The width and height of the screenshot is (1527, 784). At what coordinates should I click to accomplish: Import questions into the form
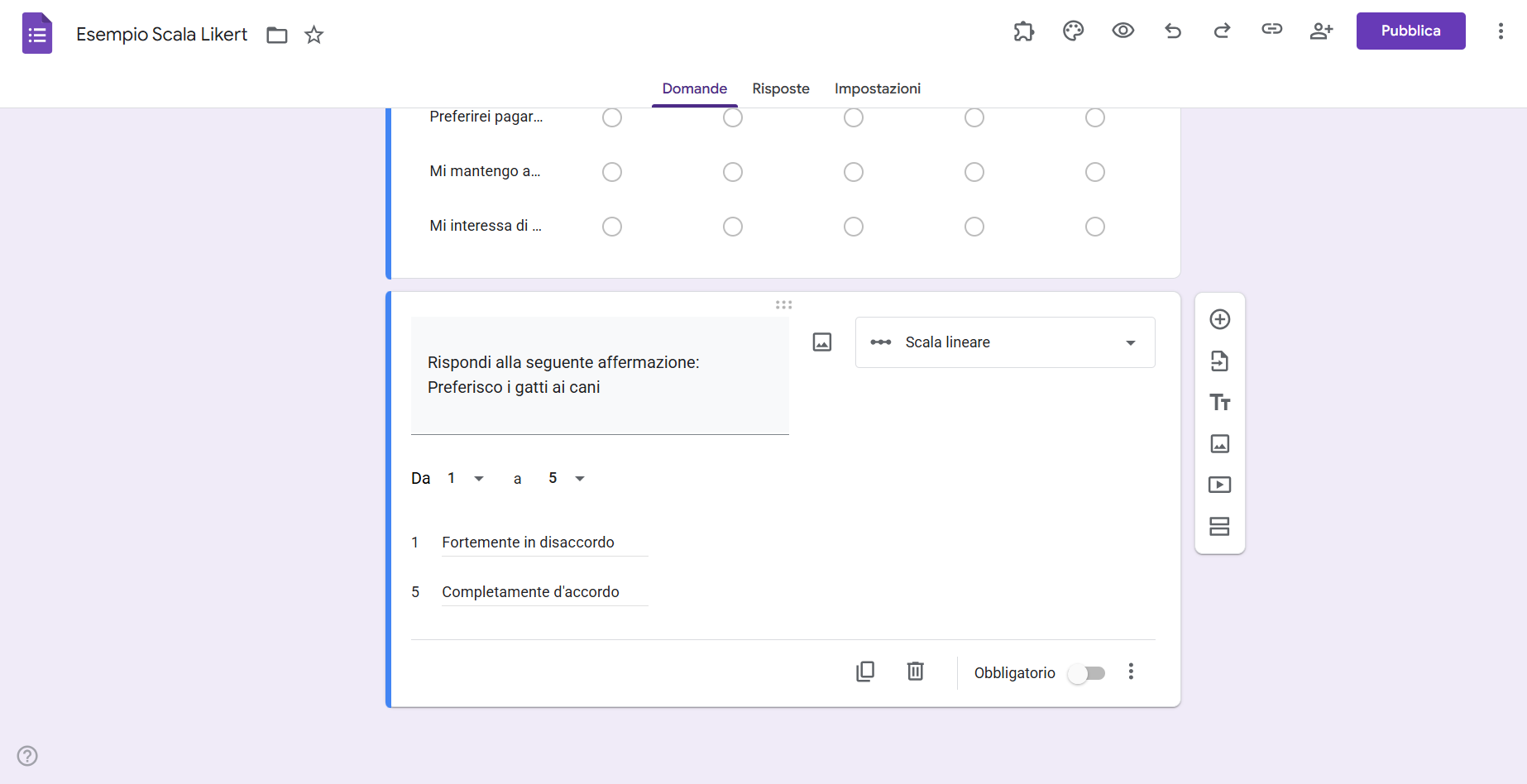point(1219,361)
